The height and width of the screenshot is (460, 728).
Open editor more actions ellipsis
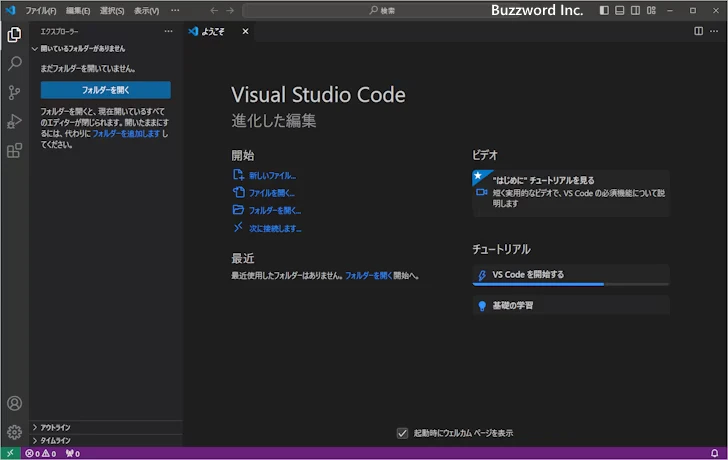(x=714, y=31)
